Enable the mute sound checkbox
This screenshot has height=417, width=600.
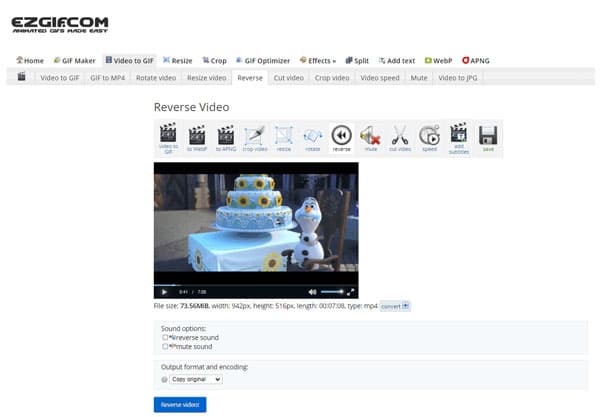(165, 347)
